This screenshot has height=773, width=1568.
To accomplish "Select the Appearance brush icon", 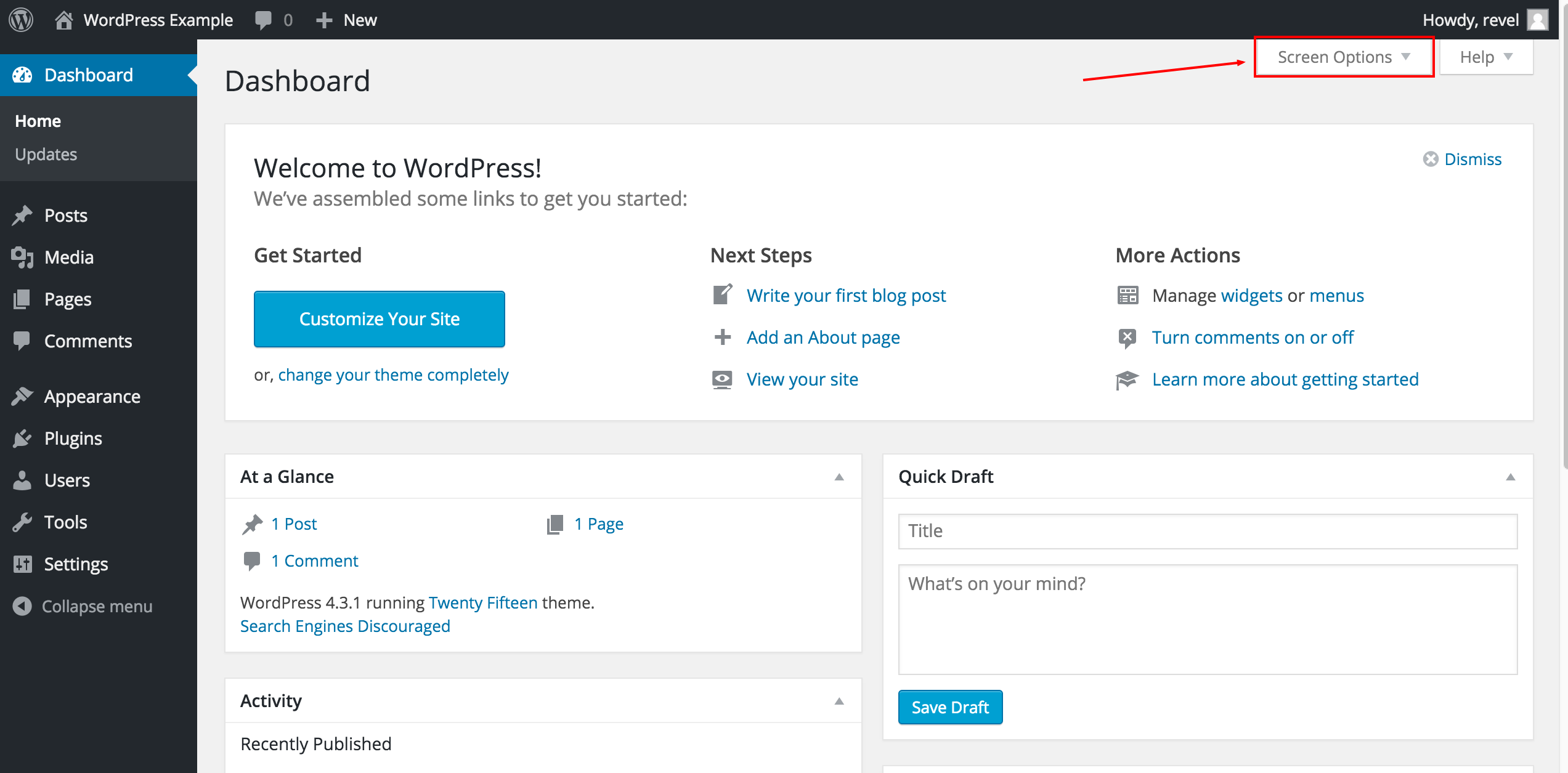I will 22,396.
